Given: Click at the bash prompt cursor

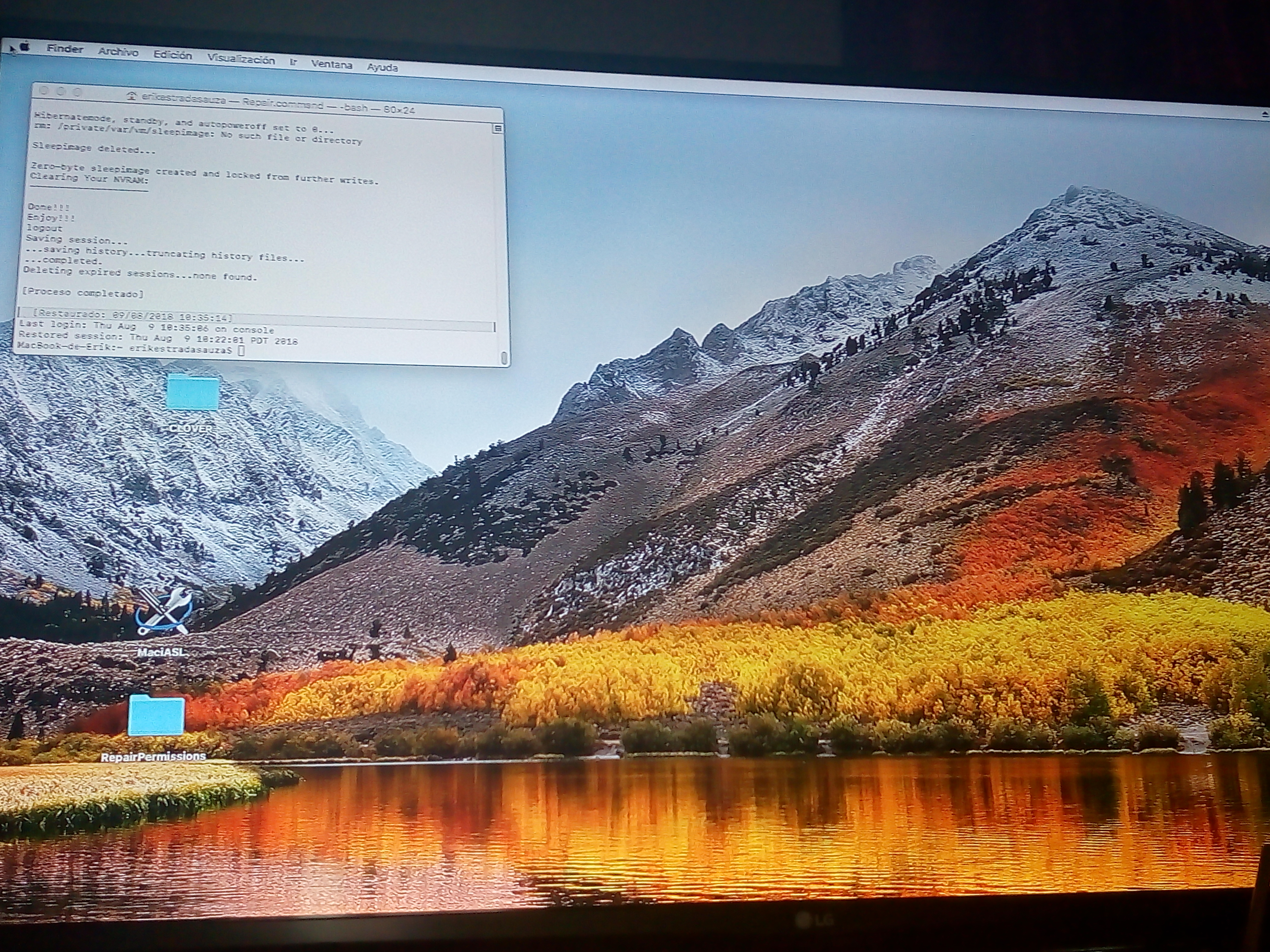Looking at the screenshot, I should (x=241, y=351).
